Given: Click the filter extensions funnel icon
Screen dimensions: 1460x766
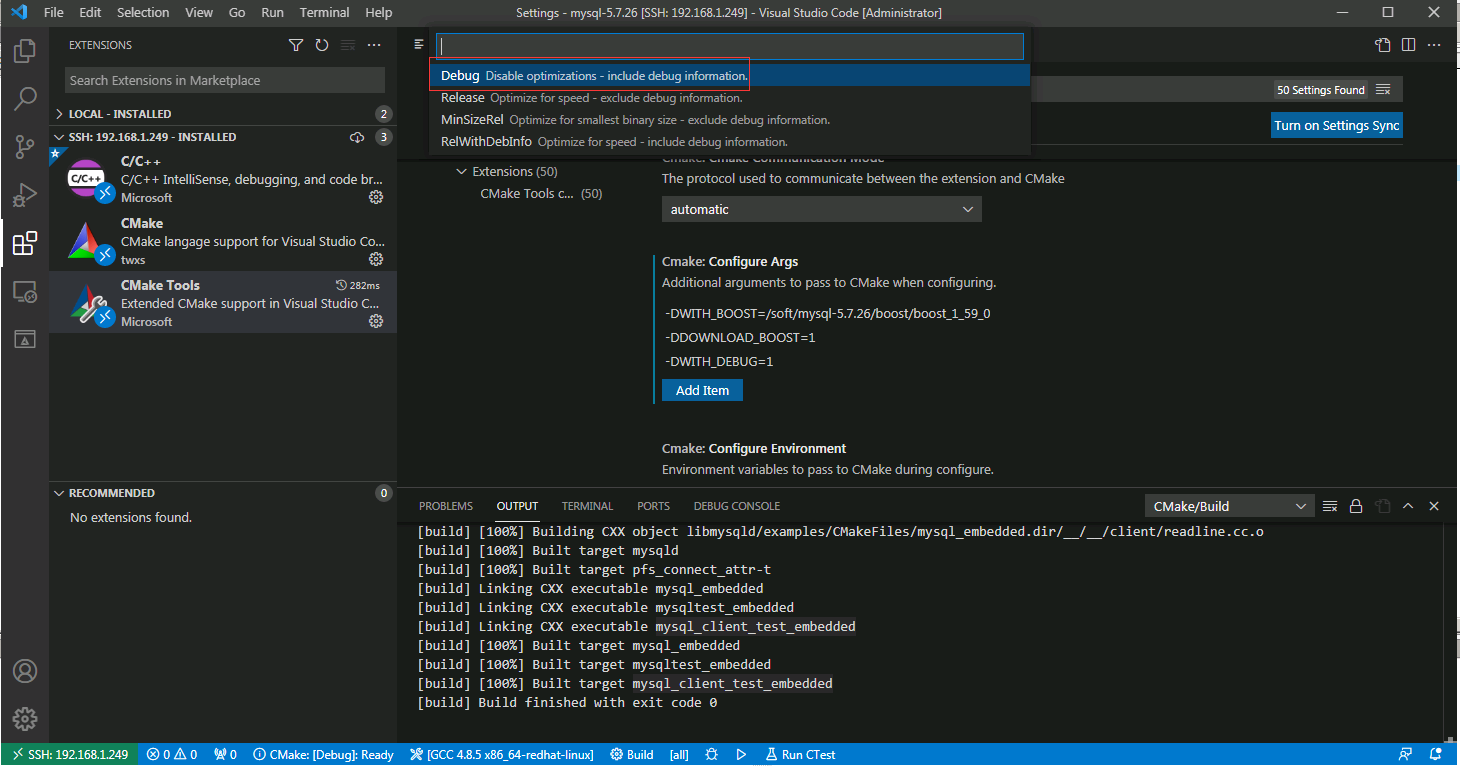Looking at the screenshot, I should click(296, 45).
